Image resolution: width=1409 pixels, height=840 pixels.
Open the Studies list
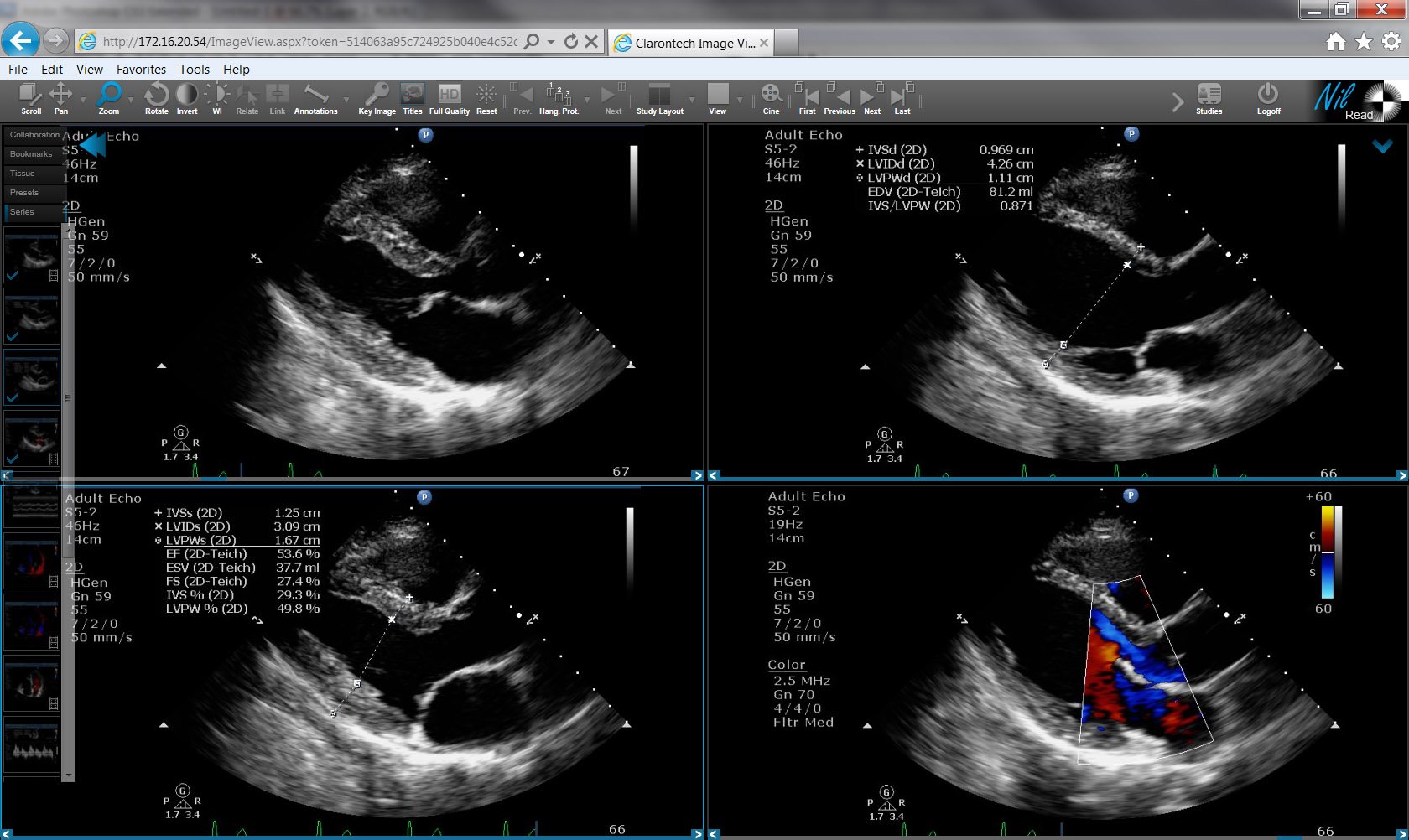(x=1209, y=99)
